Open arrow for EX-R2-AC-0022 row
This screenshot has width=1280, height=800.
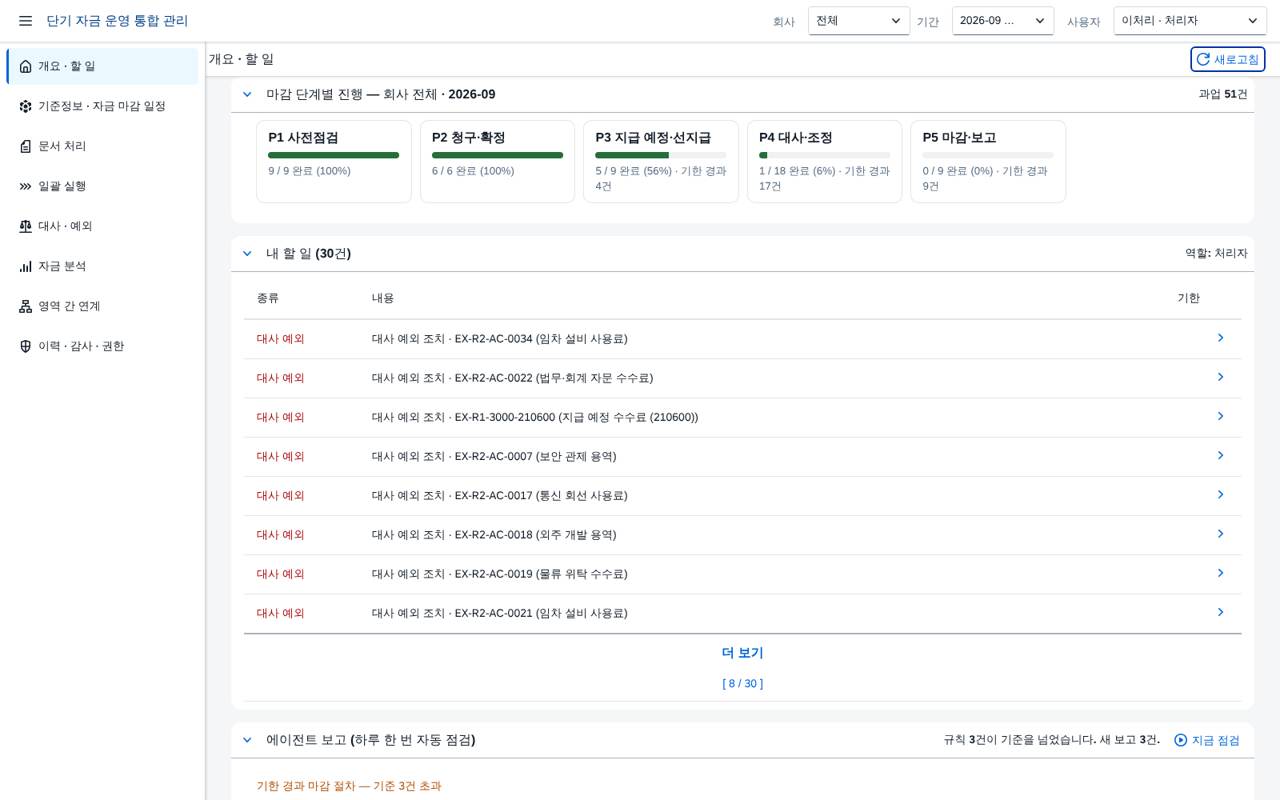point(1220,377)
